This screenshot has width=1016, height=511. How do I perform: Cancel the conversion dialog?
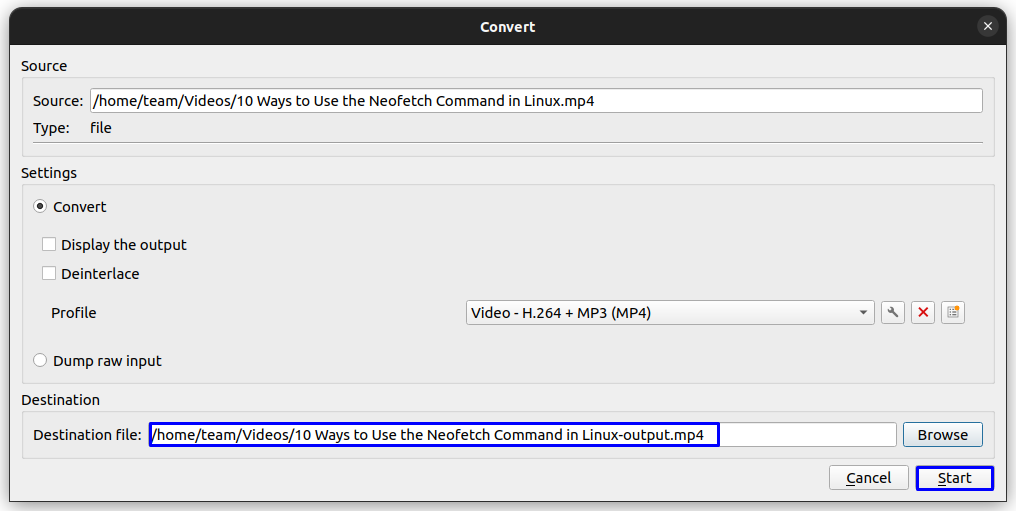(x=868, y=478)
